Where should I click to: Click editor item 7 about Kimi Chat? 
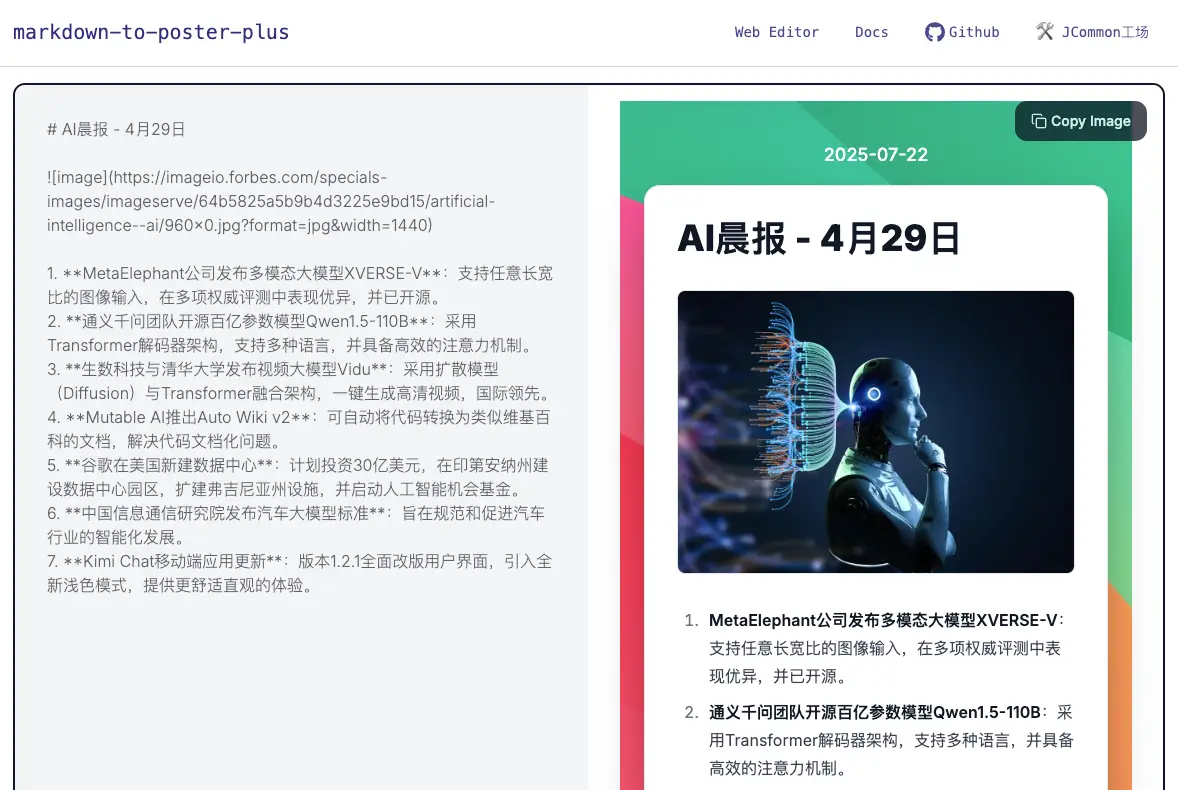pos(299,574)
